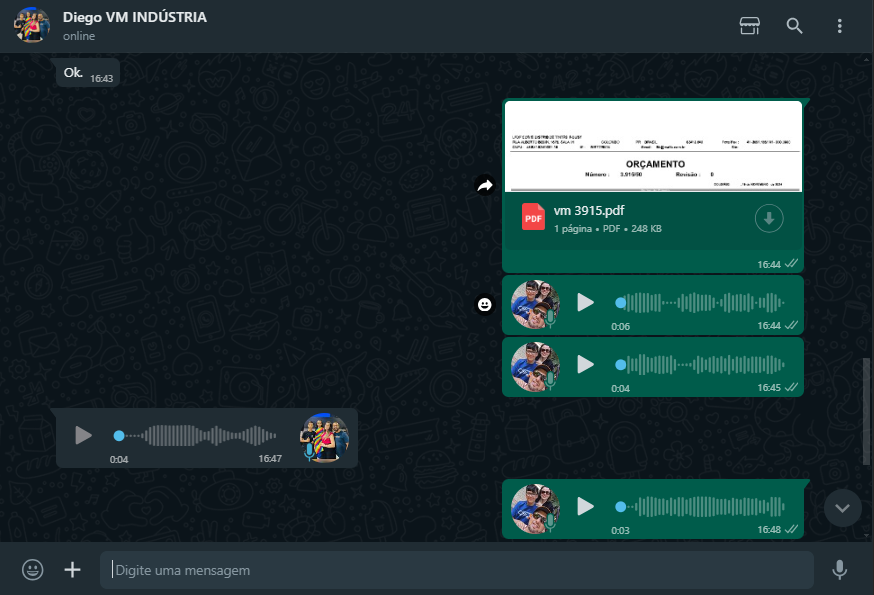Viewport: 874px width, 595px height.
Task: Play the 0:03 voice message
Action: [x=585, y=507]
